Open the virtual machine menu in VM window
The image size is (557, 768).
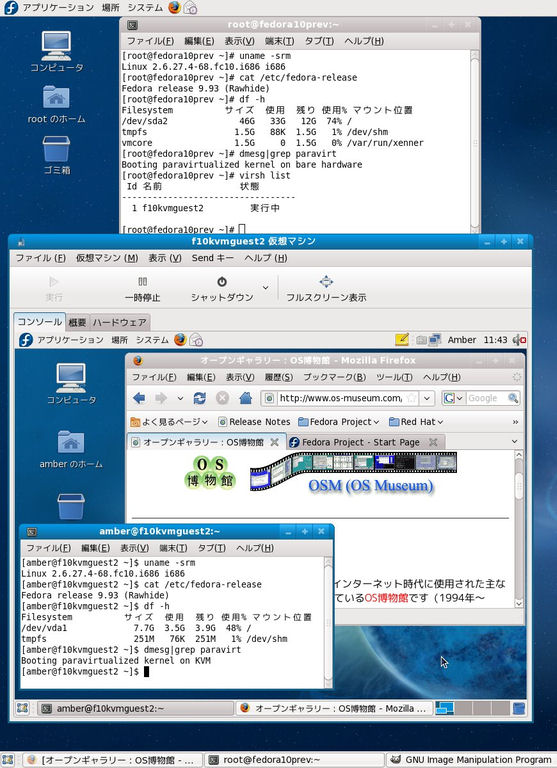(107, 258)
